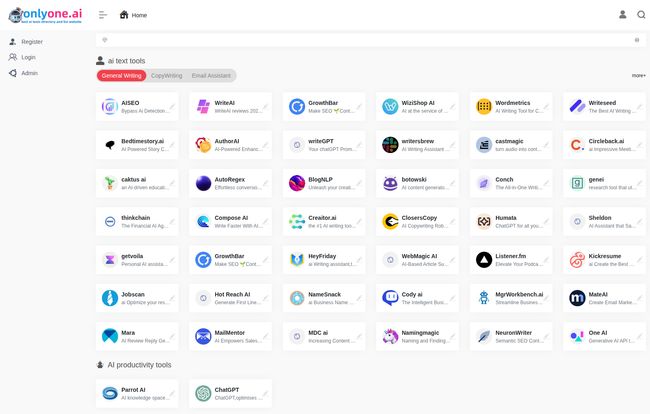Select the General Writing tab
This screenshot has height=414, width=650.
121,76
